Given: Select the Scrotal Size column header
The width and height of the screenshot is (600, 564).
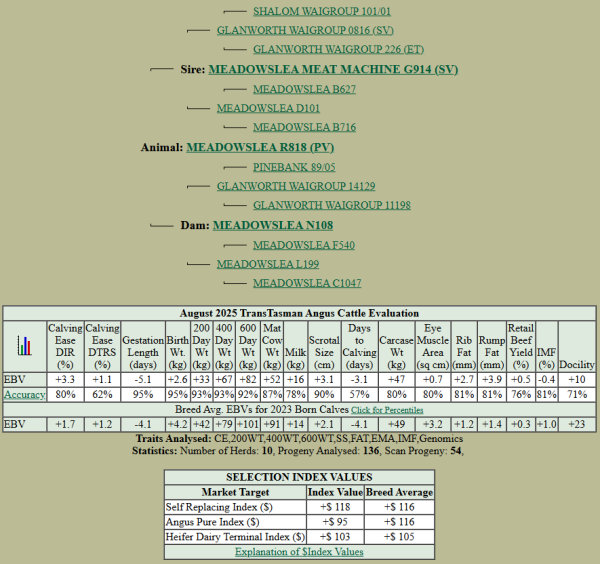Looking at the screenshot, I should coord(324,346).
